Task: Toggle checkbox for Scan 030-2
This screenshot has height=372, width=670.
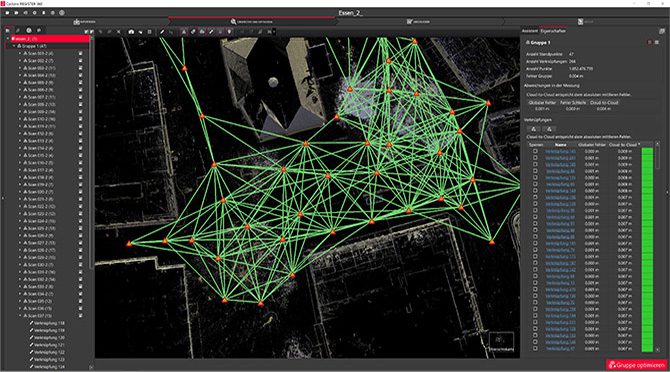Action: pos(80,265)
